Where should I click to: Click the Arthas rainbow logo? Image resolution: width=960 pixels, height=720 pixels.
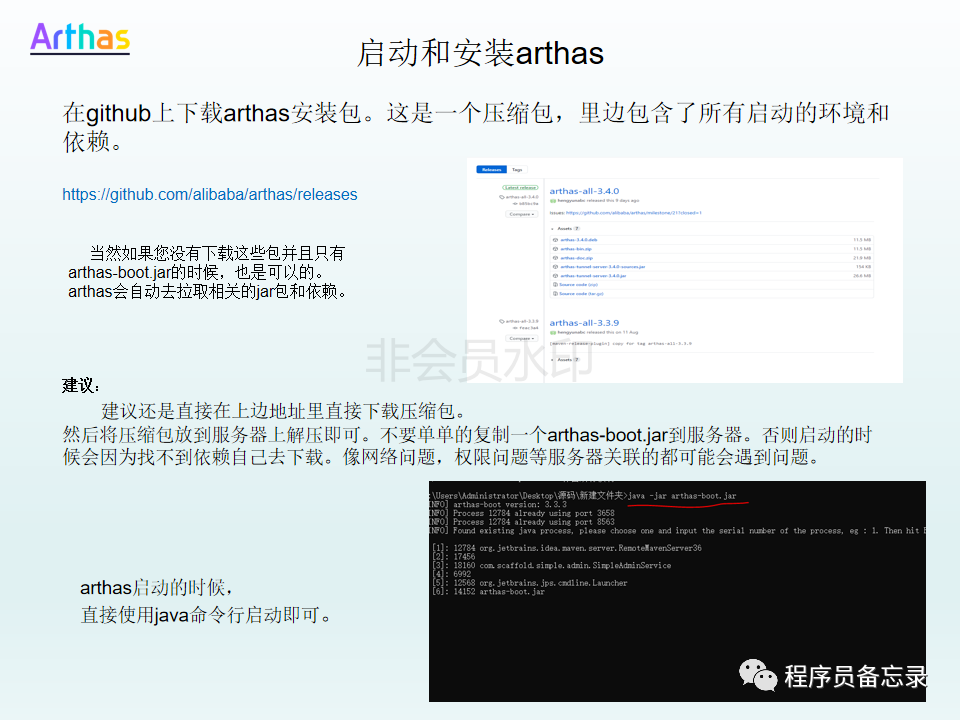80,38
